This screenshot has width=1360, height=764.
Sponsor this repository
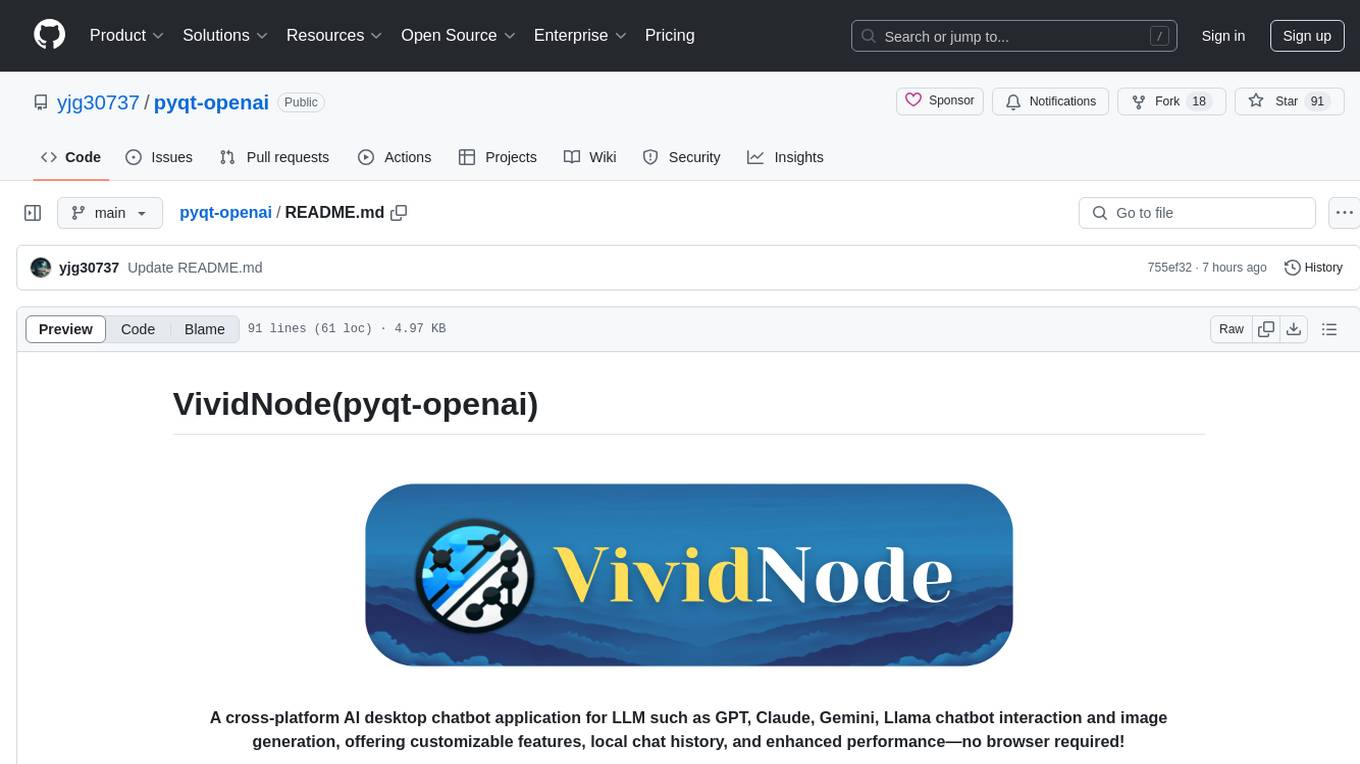pos(940,101)
